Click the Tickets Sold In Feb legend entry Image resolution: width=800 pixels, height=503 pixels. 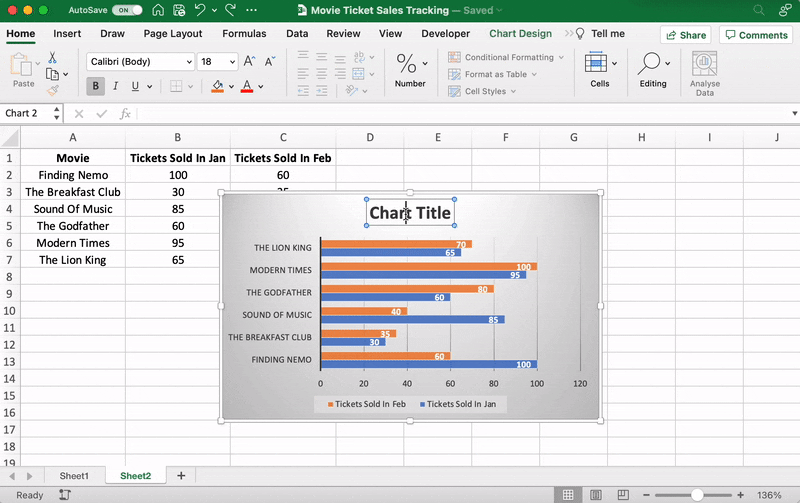(x=367, y=404)
